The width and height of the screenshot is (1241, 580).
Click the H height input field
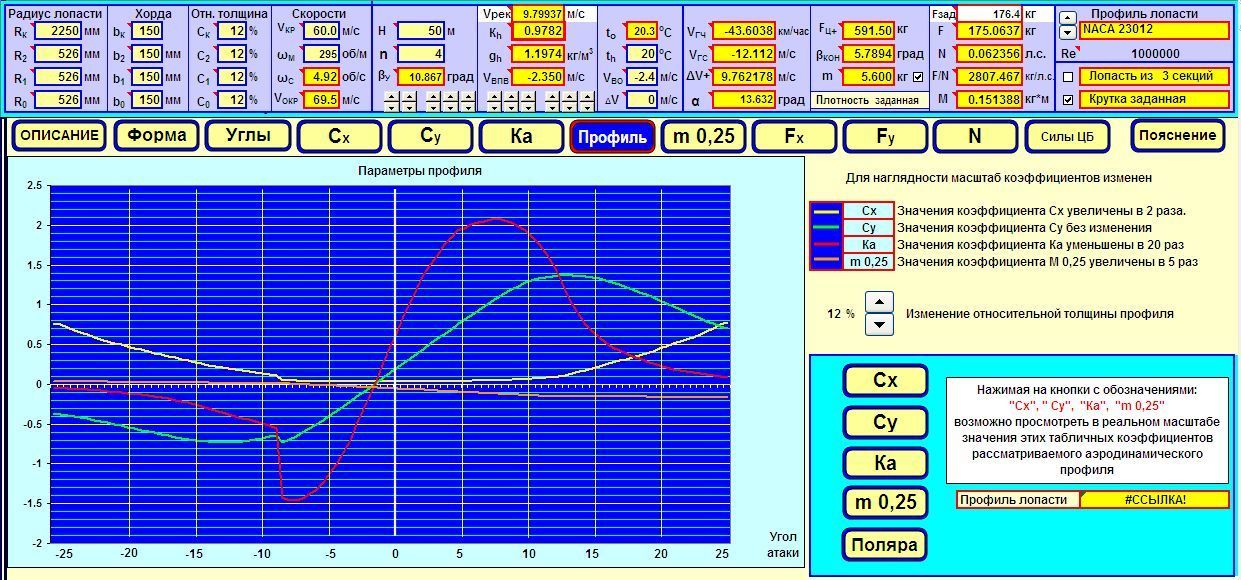(x=420, y=31)
